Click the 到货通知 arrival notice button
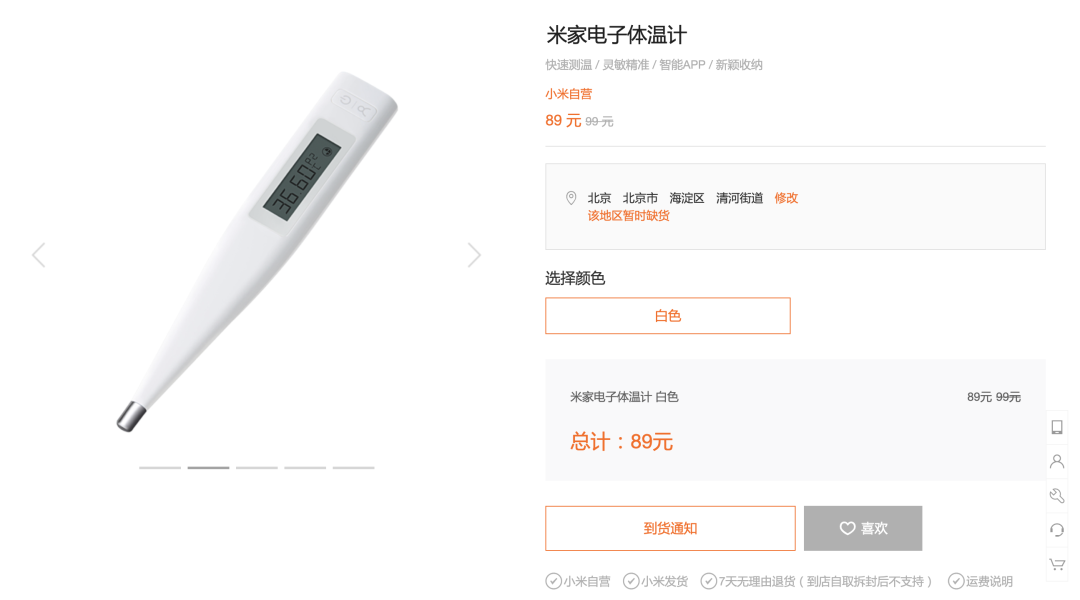Screen dimensions: 1080x600 pyautogui.click(x=670, y=528)
